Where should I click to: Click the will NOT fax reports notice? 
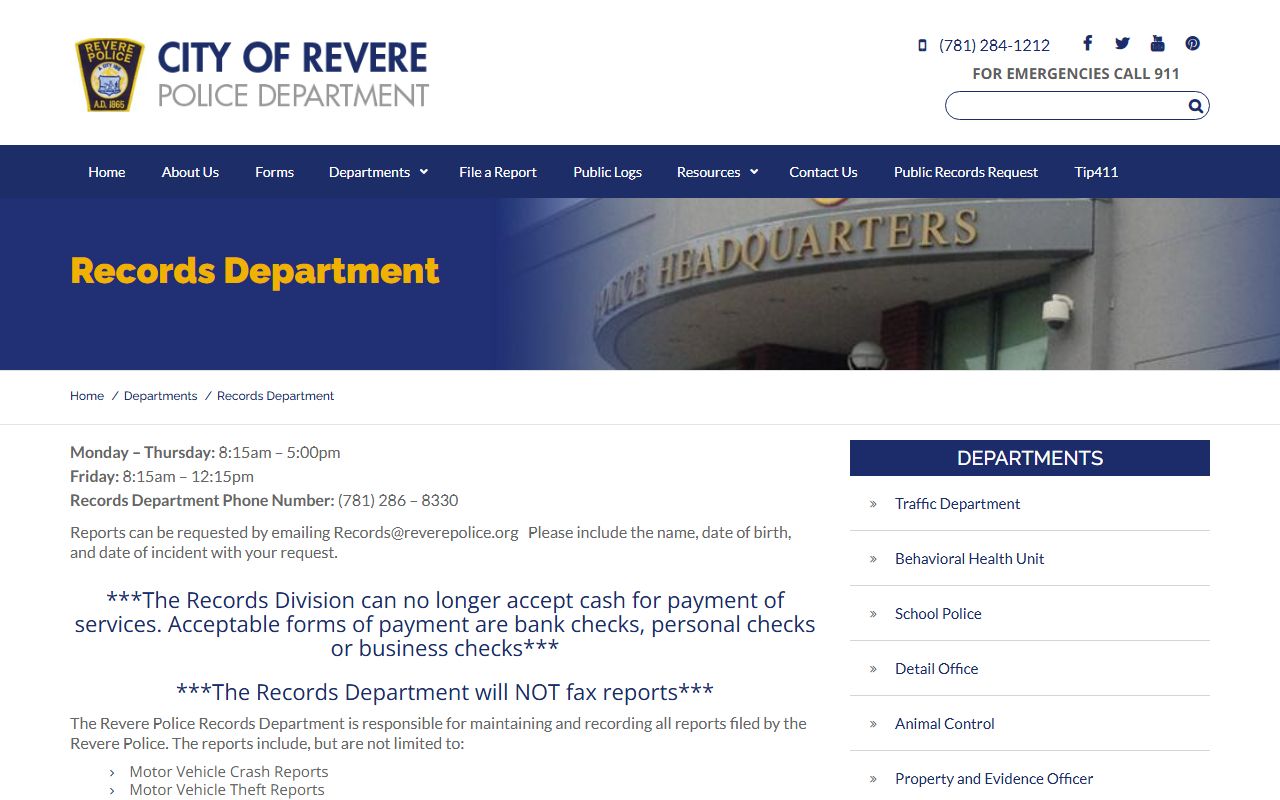point(445,692)
